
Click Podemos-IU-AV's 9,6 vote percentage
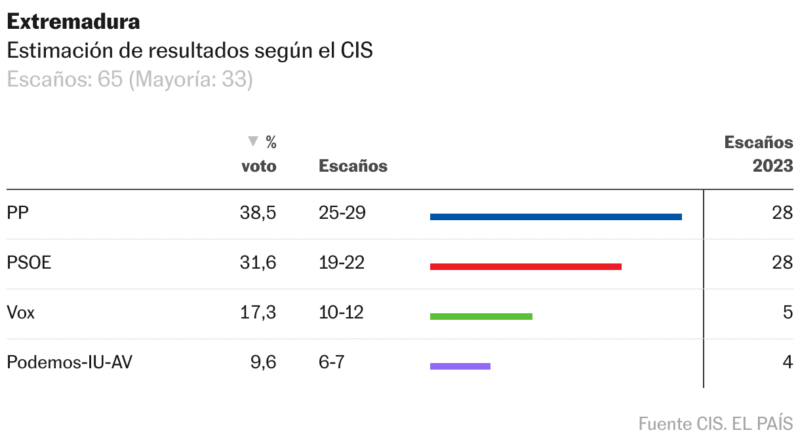263,363
